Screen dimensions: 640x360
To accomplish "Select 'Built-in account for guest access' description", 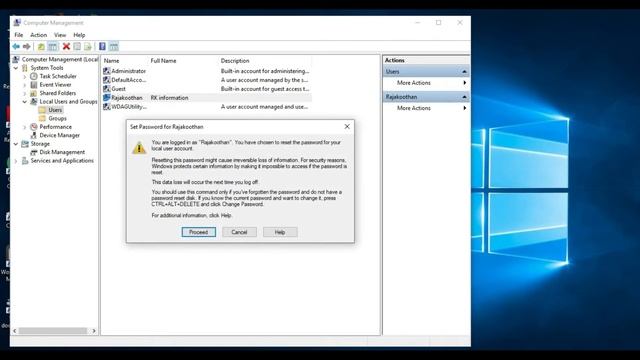I will (265, 89).
